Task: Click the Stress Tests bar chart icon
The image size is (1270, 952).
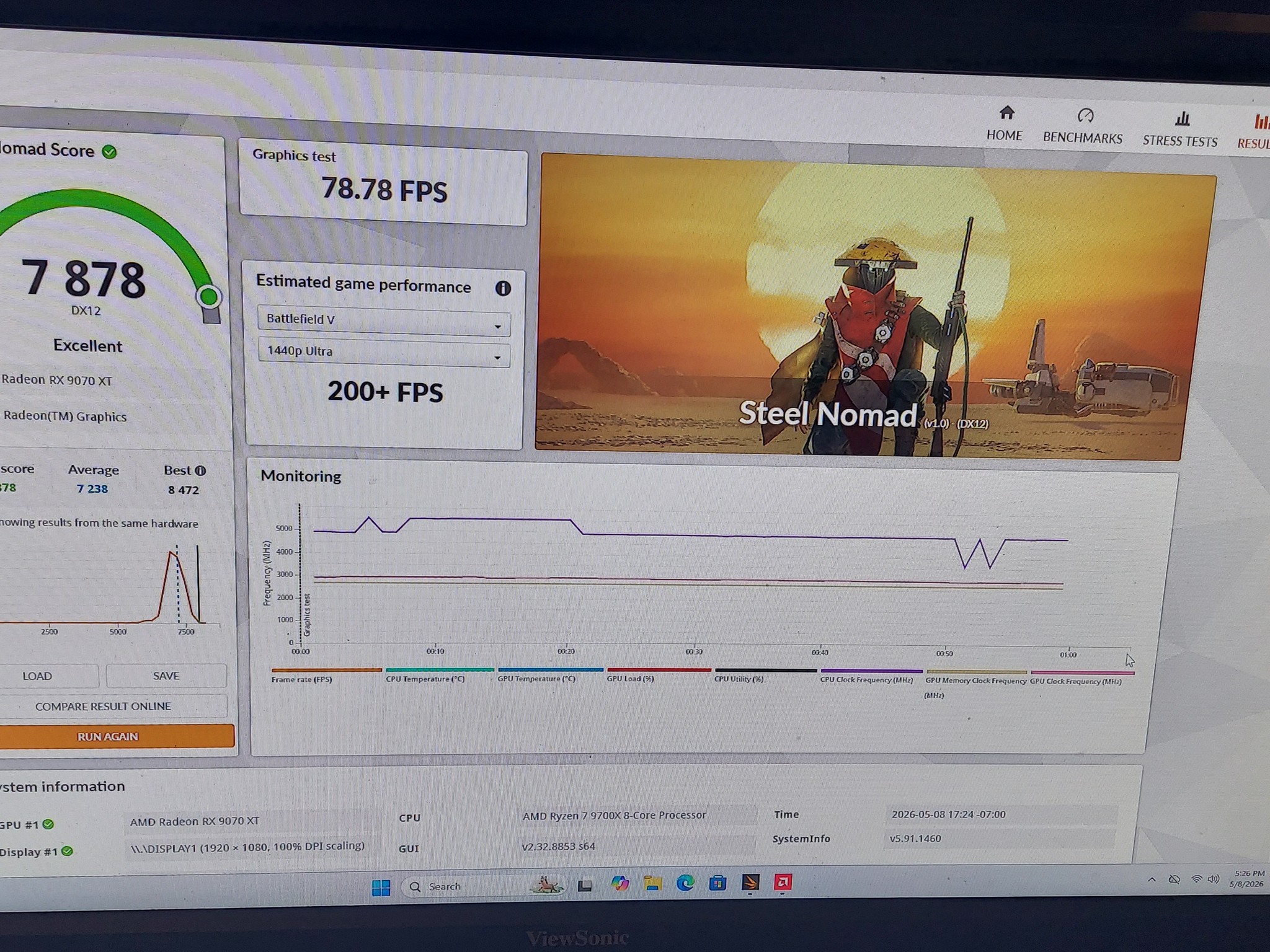Action: [1183, 118]
